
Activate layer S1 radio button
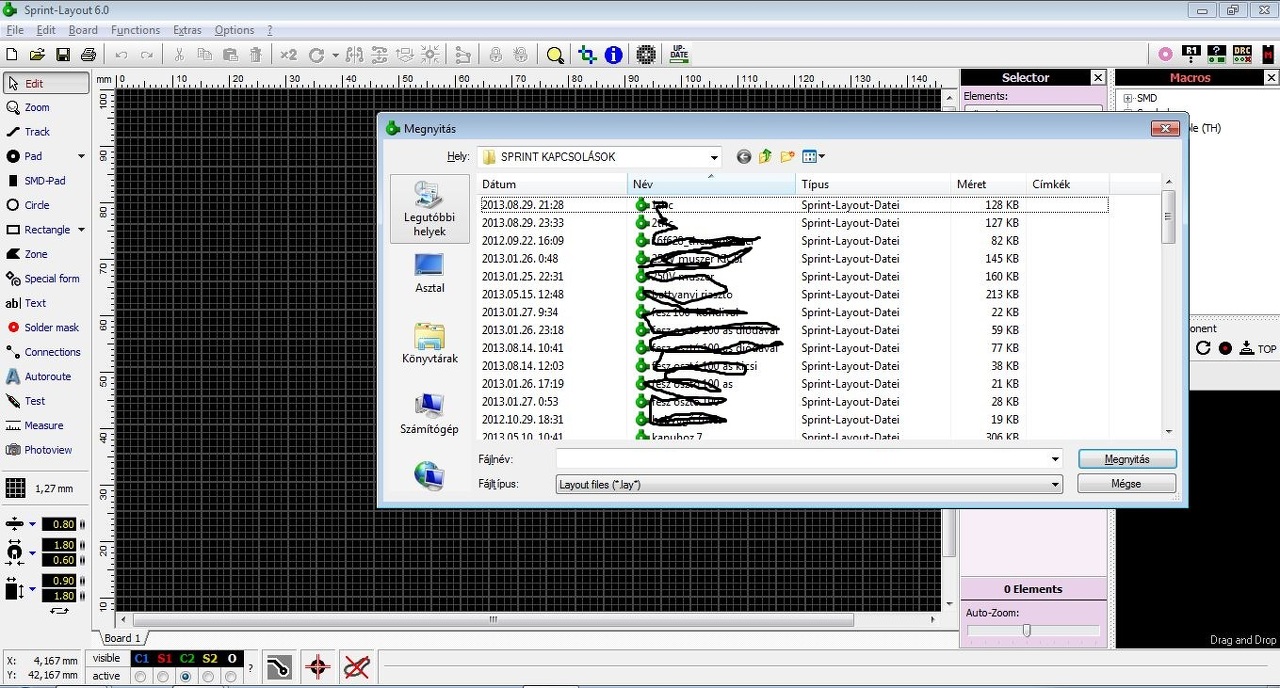pos(163,677)
